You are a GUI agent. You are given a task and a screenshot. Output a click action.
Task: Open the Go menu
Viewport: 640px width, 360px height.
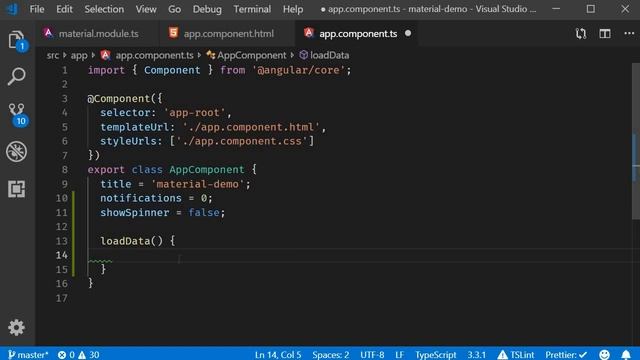[x=174, y=9]
